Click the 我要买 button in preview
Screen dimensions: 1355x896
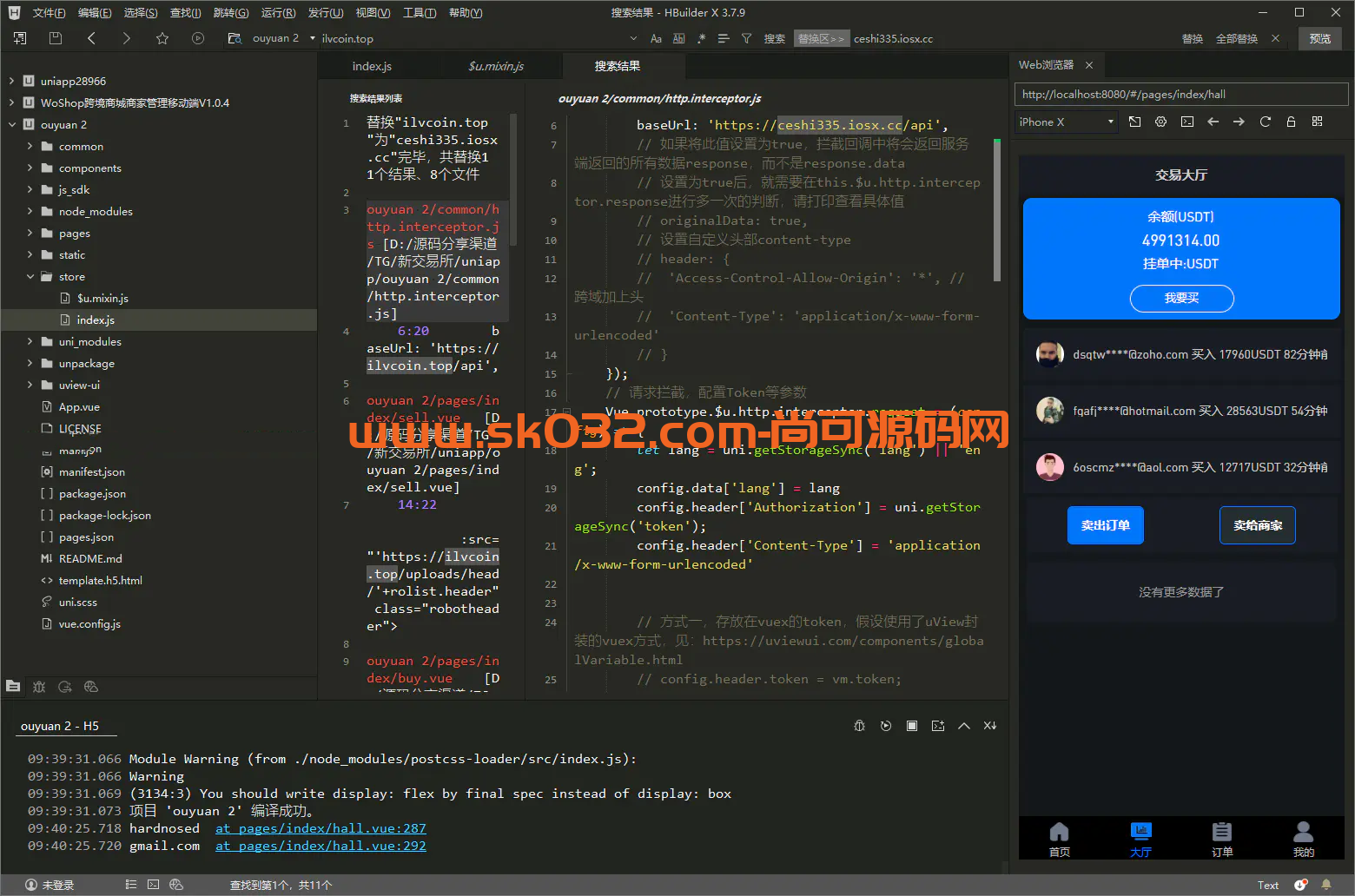[1181, 298]
